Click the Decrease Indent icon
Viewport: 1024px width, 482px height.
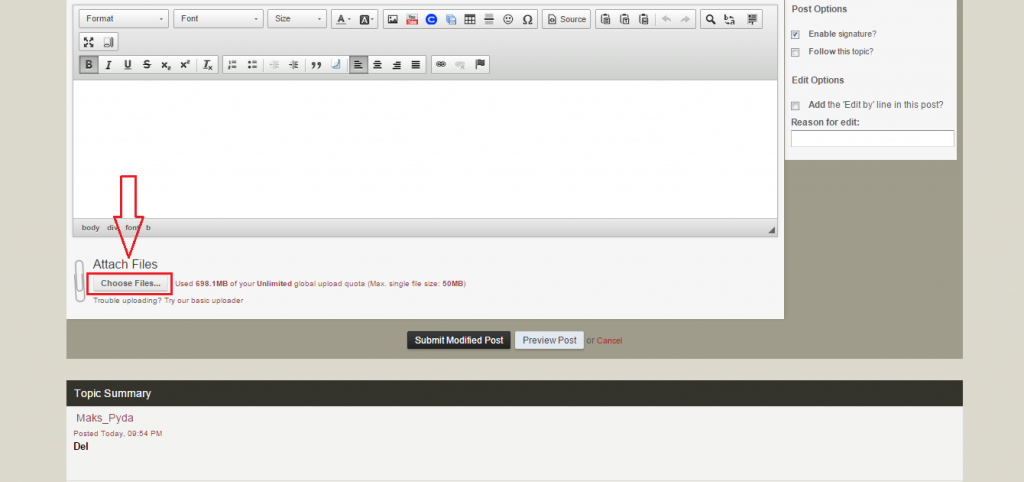tap(274, 64)
